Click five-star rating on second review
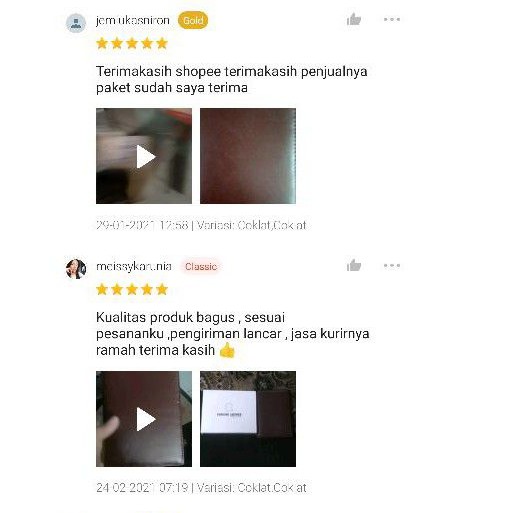Viewport: 513px width, 513px height. (132, 289)
